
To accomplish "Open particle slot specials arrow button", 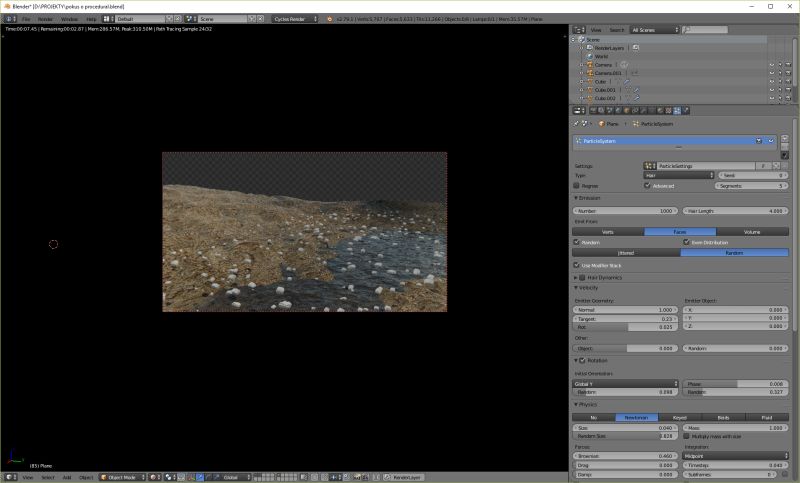I will (x=784, y=155).
